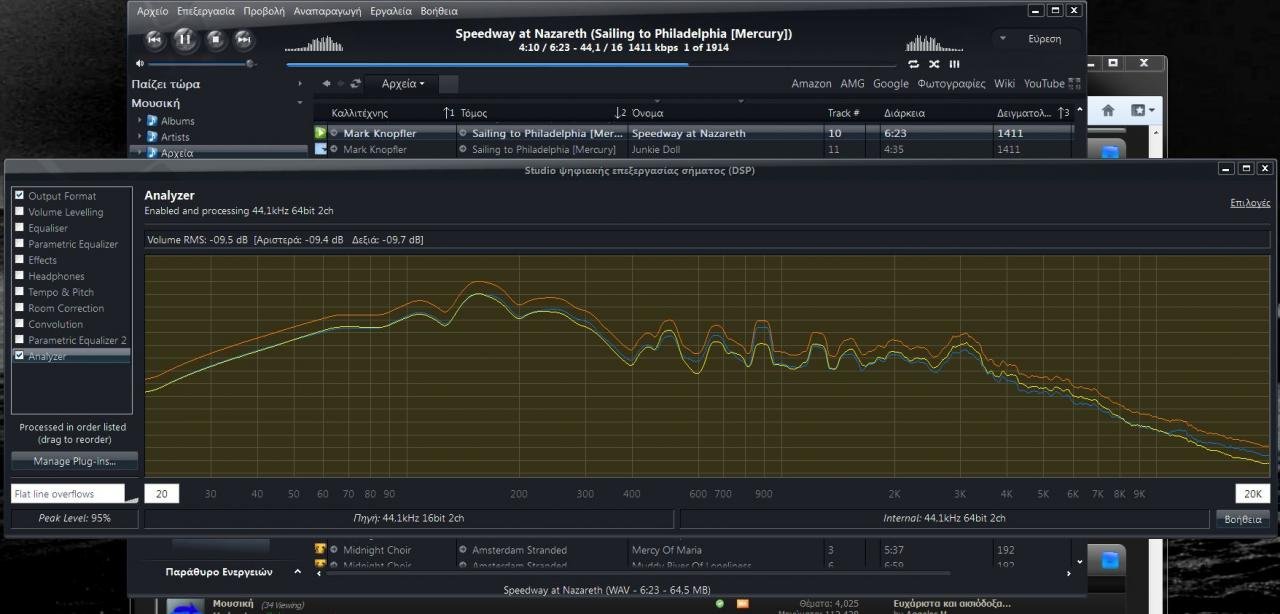Expand the Albums tree item
Viewport: 1280px width, 614px height.
tap(141, 121)
